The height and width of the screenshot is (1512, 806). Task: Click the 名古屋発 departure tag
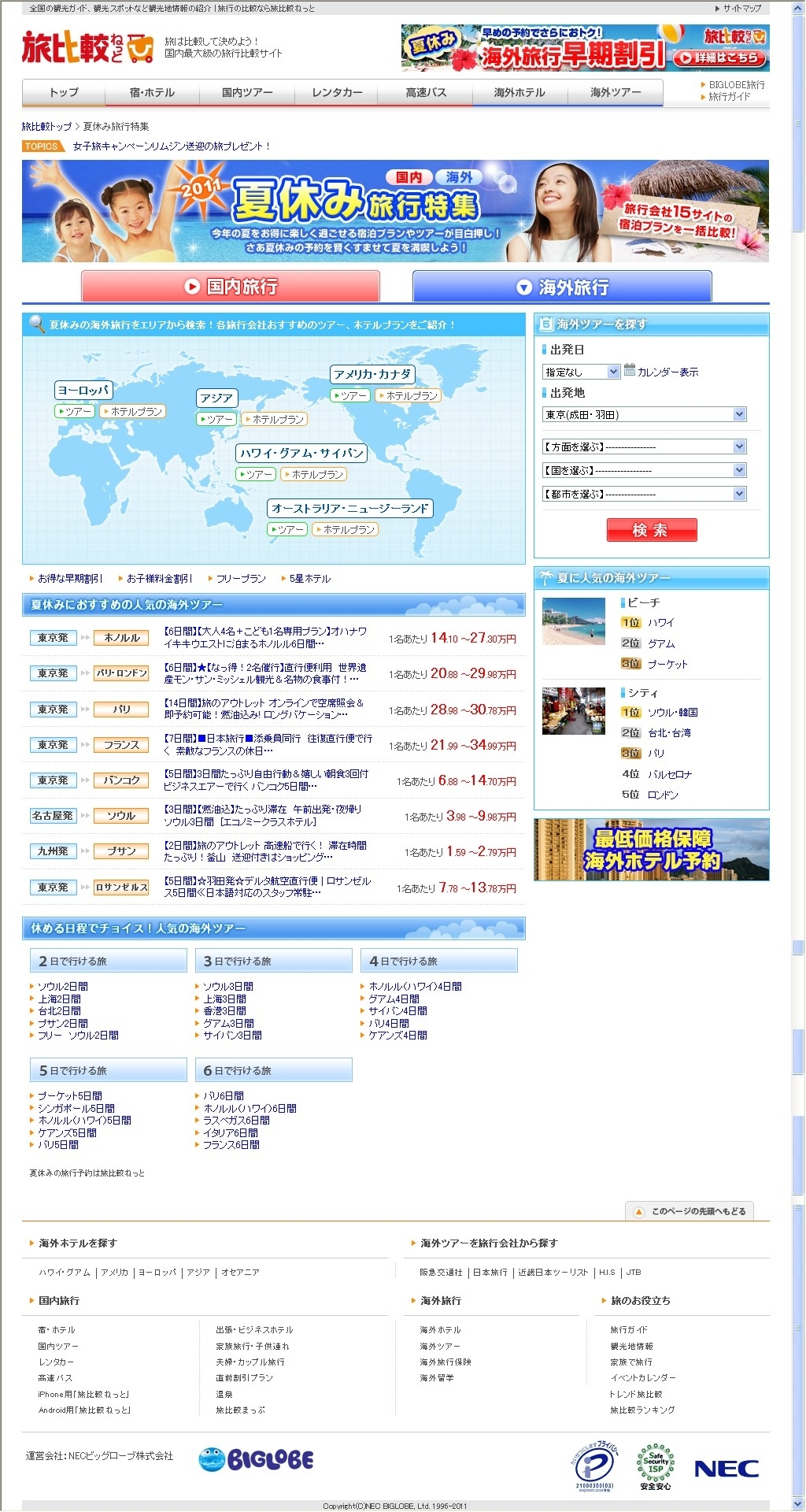[53, 816]
